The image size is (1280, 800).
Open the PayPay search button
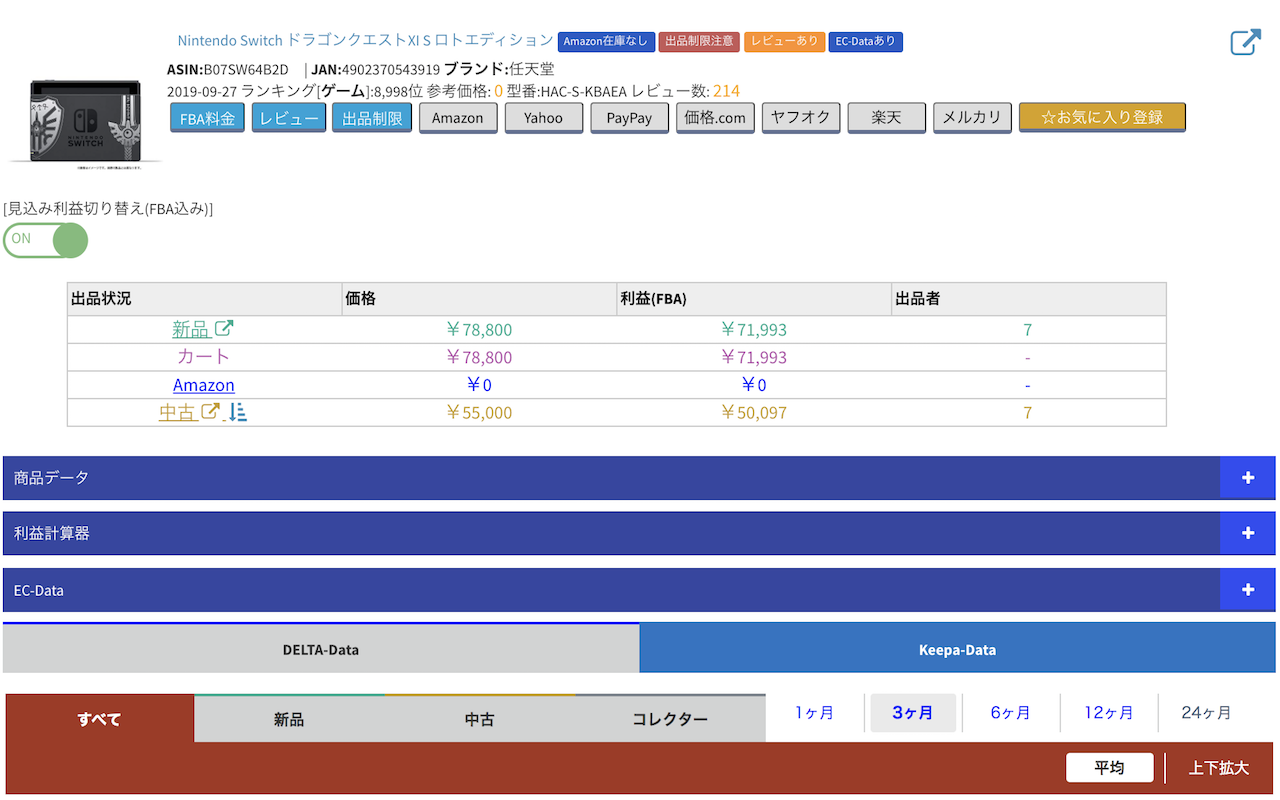point(629,117)
